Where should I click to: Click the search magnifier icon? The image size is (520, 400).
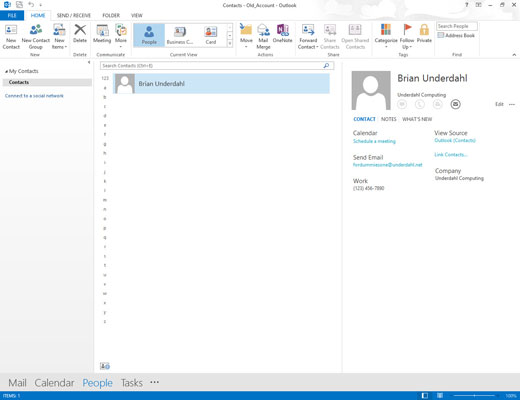tap(326, 66)
